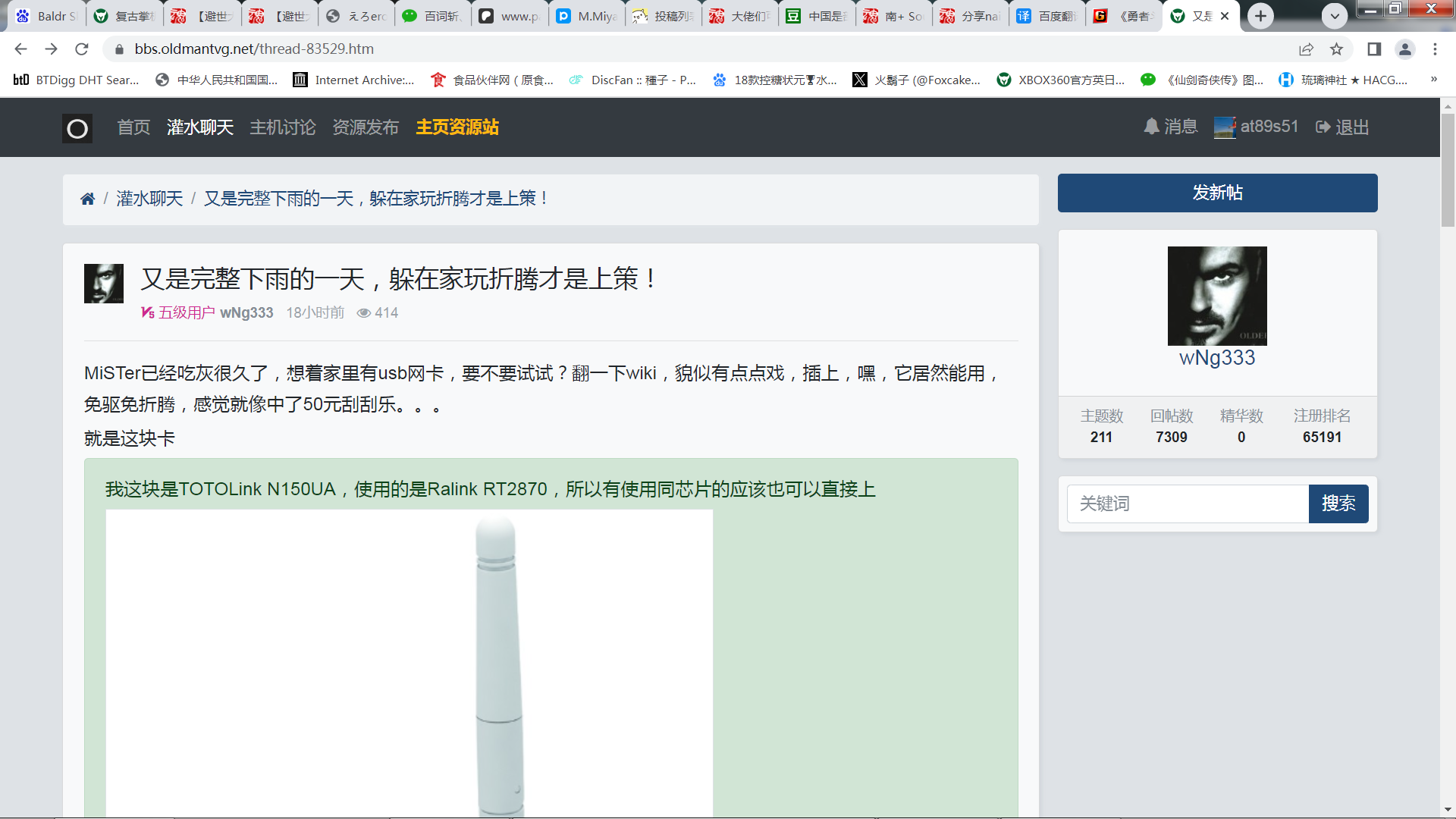Switch to the 投稿列 tab
Image resolution: width=1456 pixels, height=819 pixels.
point(664,16)
